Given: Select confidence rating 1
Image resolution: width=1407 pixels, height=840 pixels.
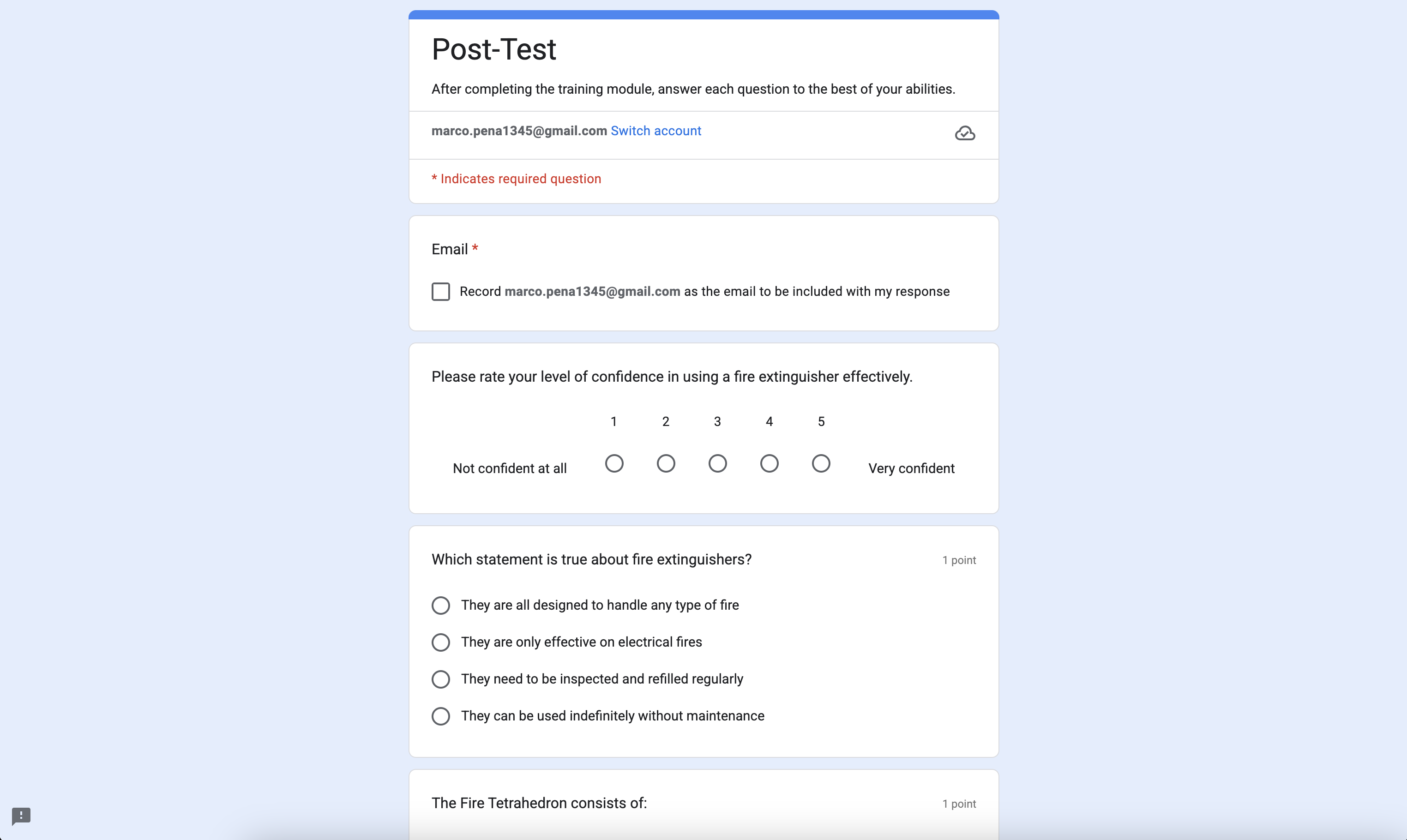Looking at the screenshot, I should point(614,463).
